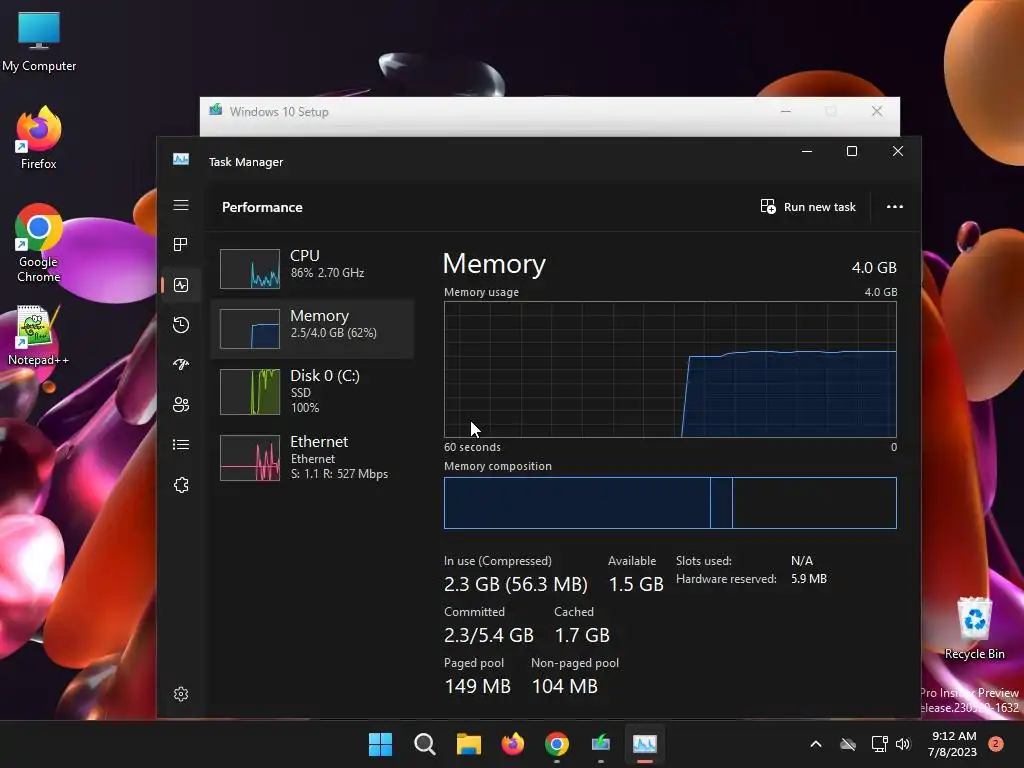The height and width of the screenshot is (768, 1024).
Task: Open the network tray icon
Action: pyautogui.click(x=879, y=744)
